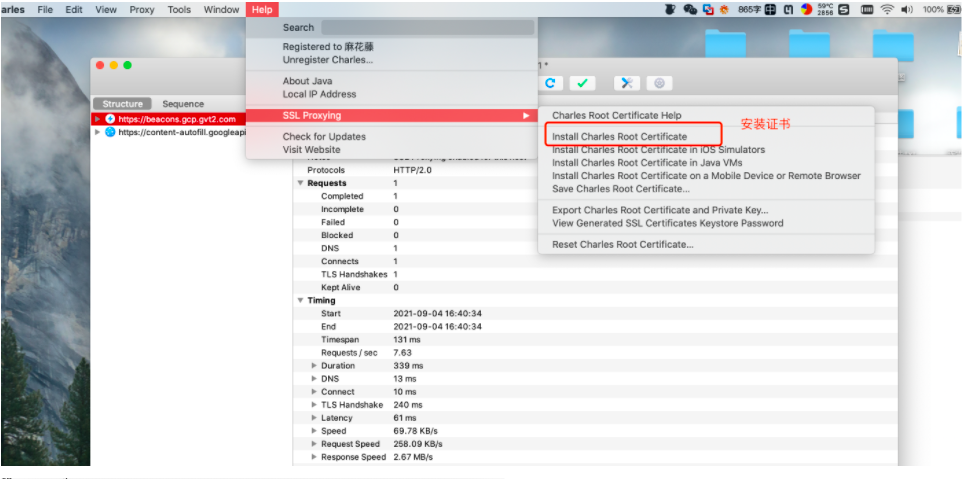Open the View menu
964x479 pixels.
[106, 9]
